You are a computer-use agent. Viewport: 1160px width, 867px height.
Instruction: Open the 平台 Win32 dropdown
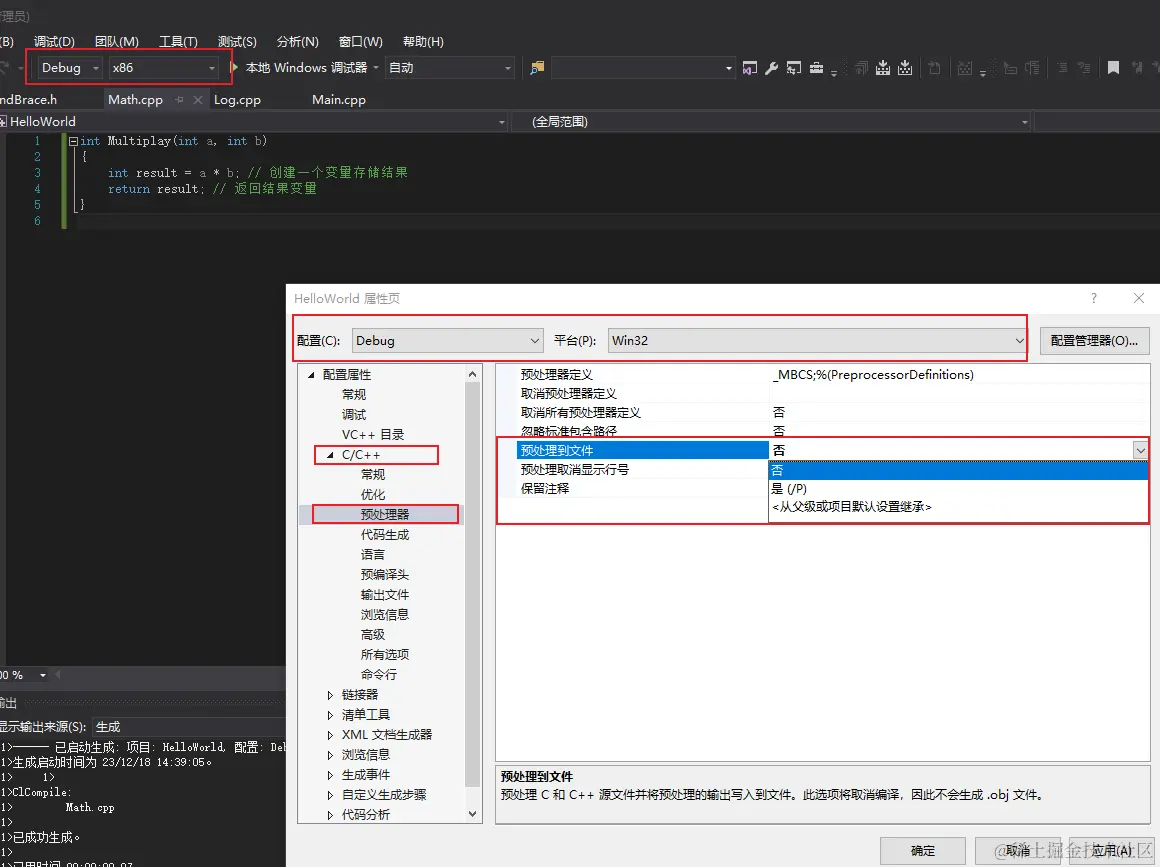coord(817,340)
